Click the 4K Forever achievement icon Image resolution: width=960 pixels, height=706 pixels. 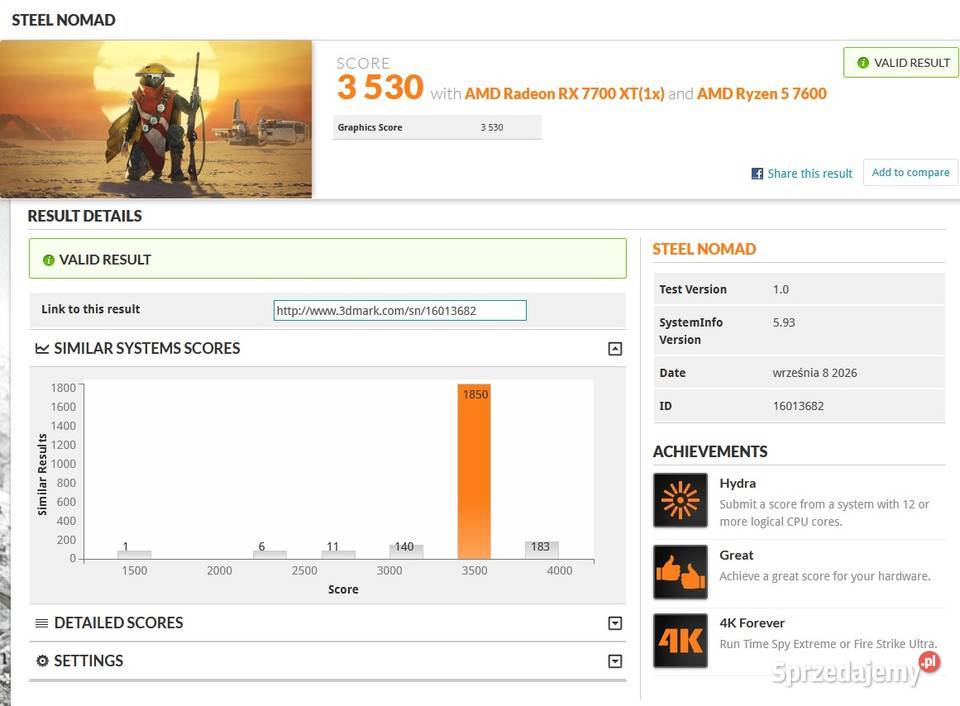click(680, 640)
